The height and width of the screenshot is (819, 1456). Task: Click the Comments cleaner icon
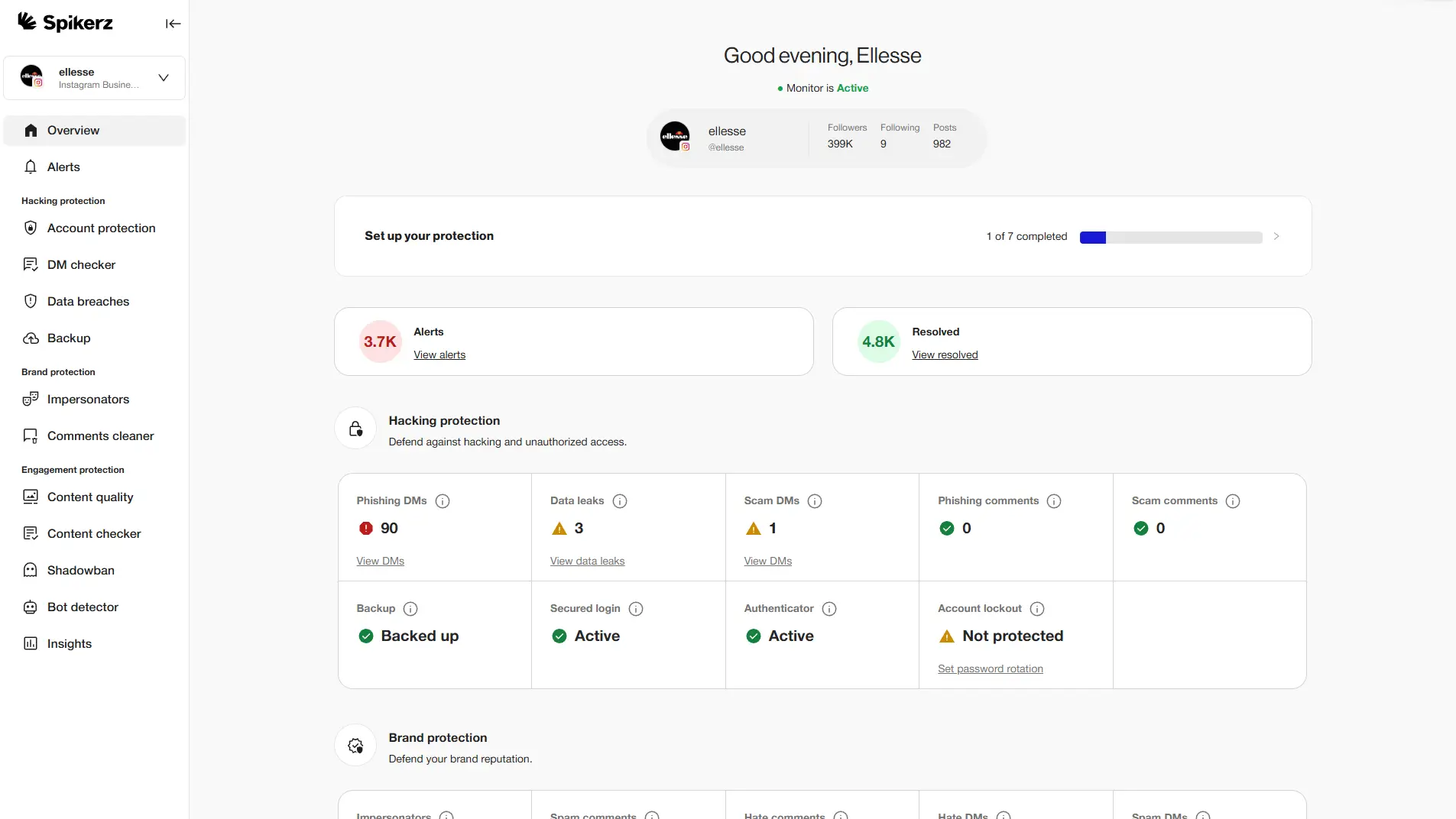pos(31,435)
